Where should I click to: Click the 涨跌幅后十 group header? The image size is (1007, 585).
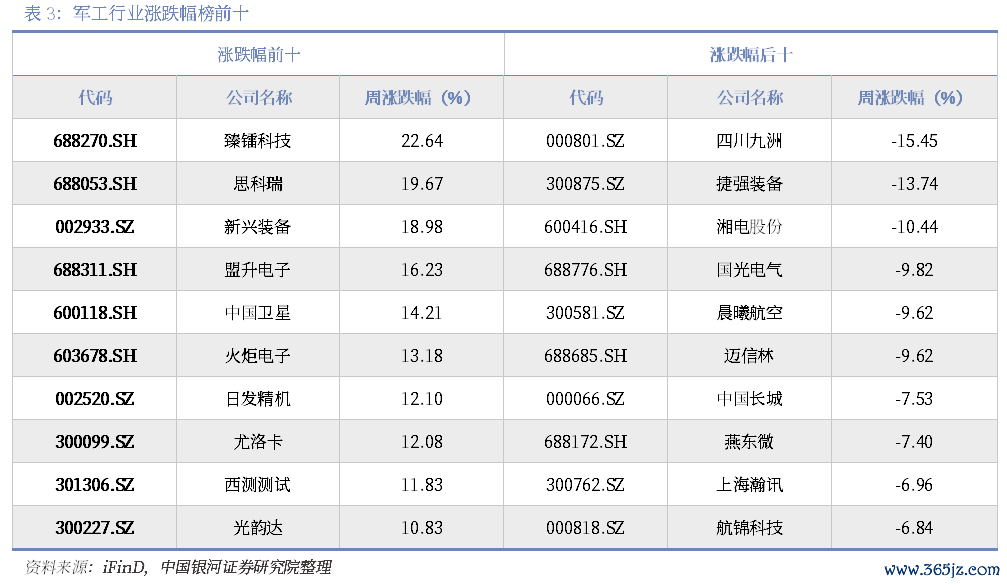pos(751,55)
